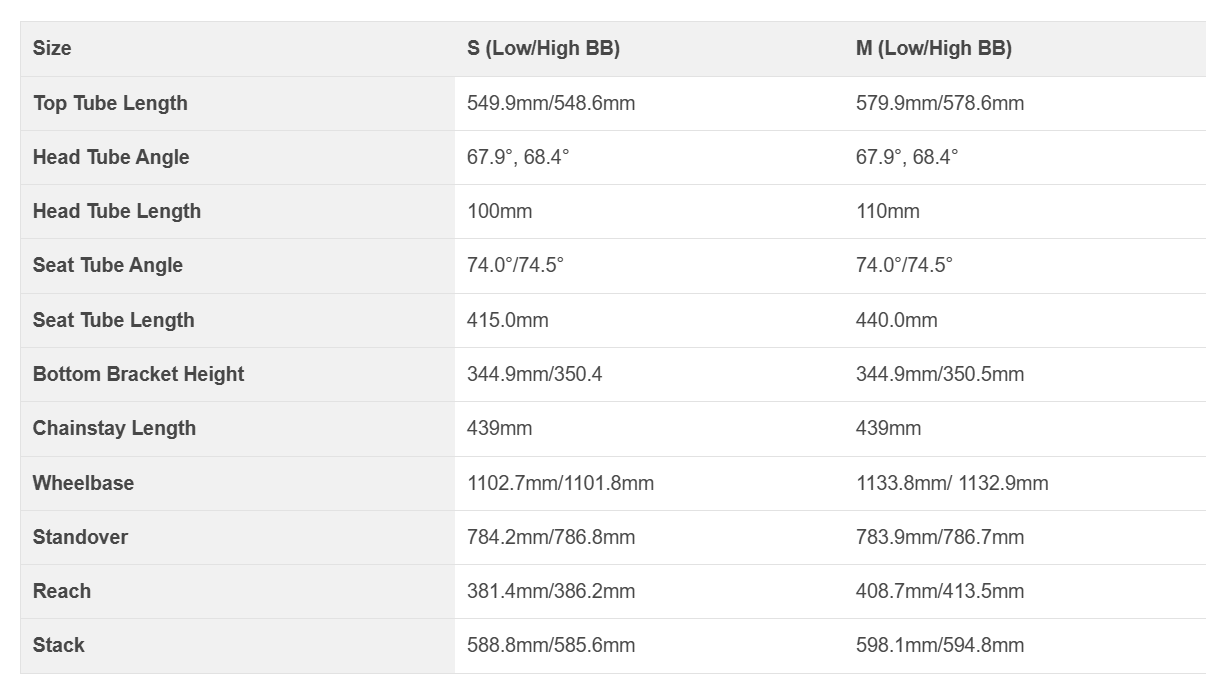Select the 381.4mm/386.2mm reach value

(x=551, y=591)
